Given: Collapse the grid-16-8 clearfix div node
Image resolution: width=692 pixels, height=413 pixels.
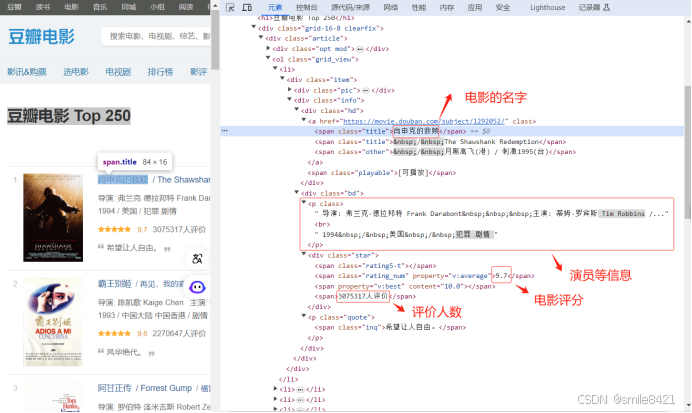Looking at the screenshot, I should (254, 27).
